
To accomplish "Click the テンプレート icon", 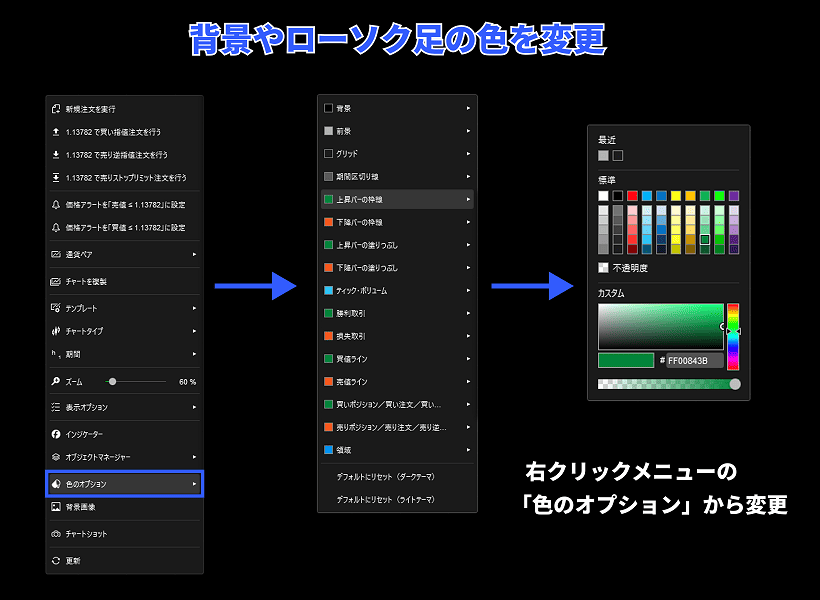I will [55, 308].
